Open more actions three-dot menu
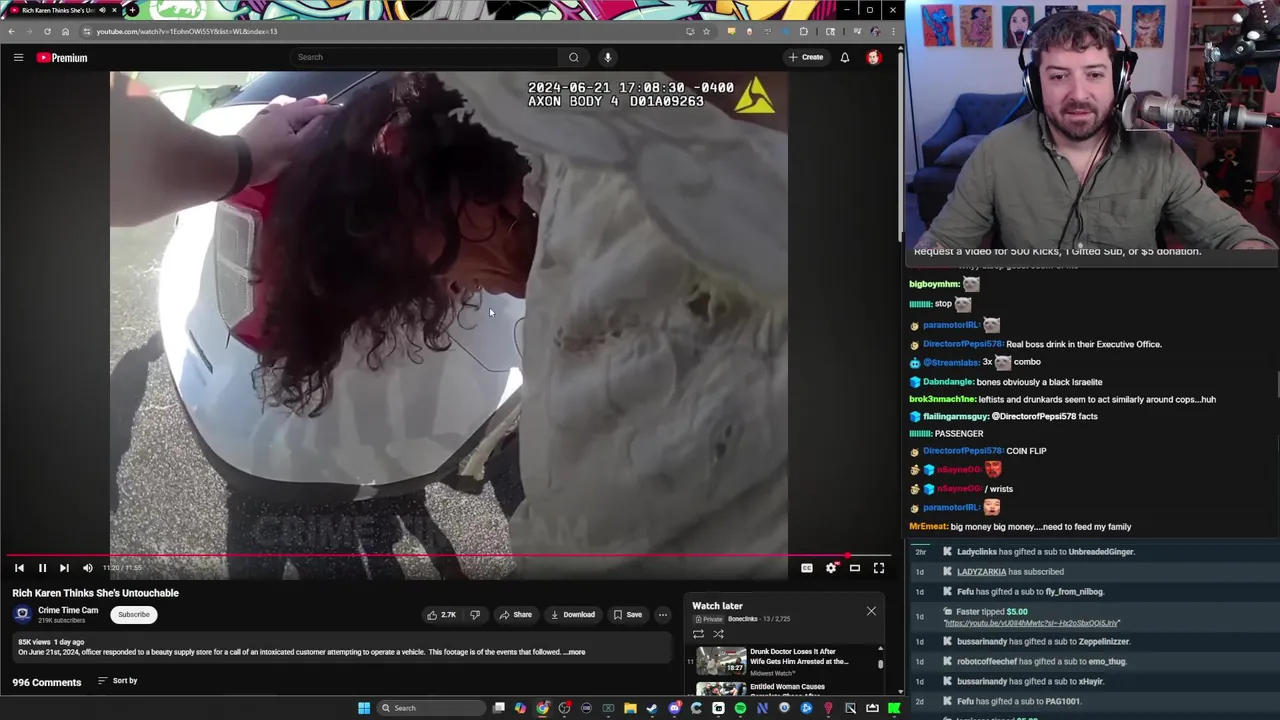 click(663, 615)
